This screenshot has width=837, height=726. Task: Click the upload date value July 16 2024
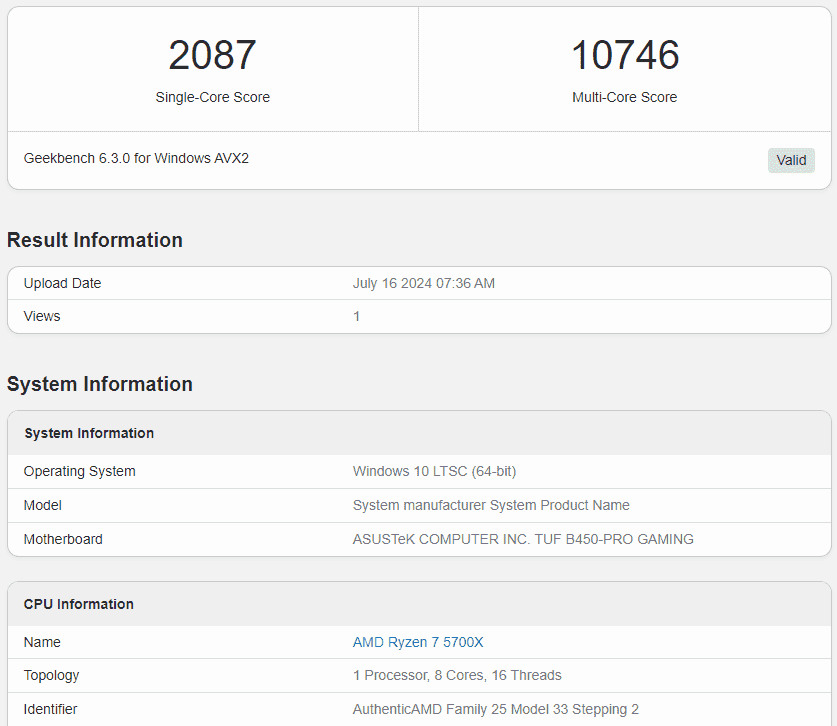tap(423, 283)
